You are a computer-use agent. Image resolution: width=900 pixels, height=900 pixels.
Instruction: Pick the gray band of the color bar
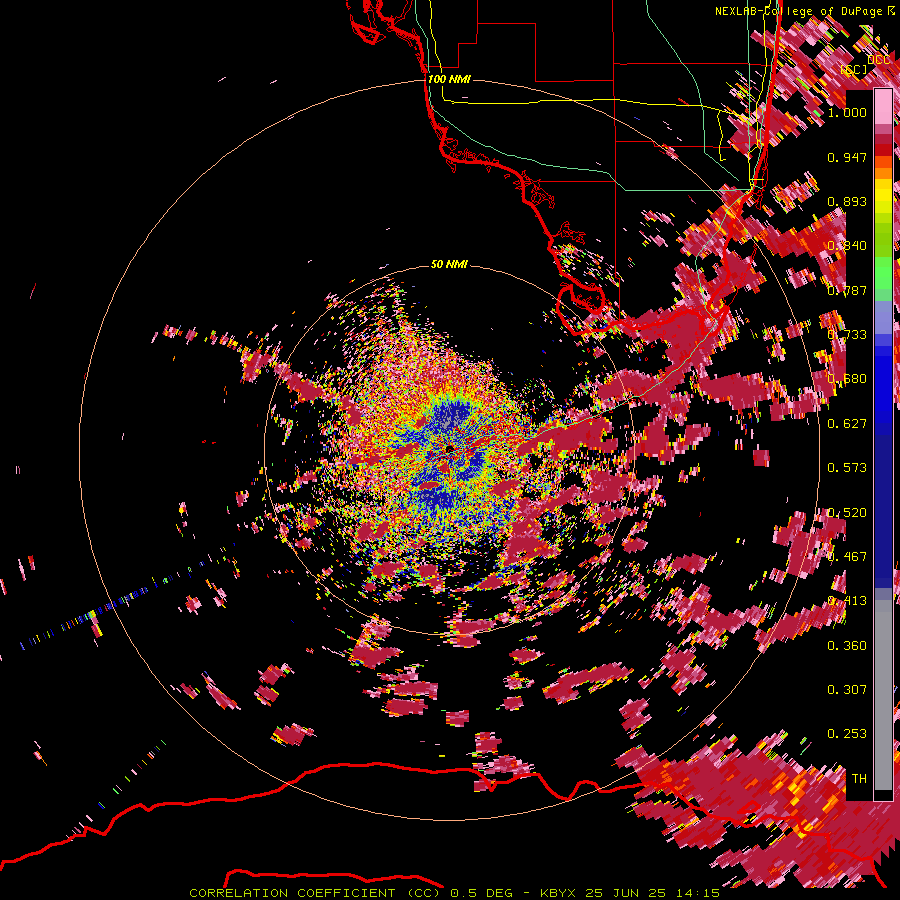[883, 695]
